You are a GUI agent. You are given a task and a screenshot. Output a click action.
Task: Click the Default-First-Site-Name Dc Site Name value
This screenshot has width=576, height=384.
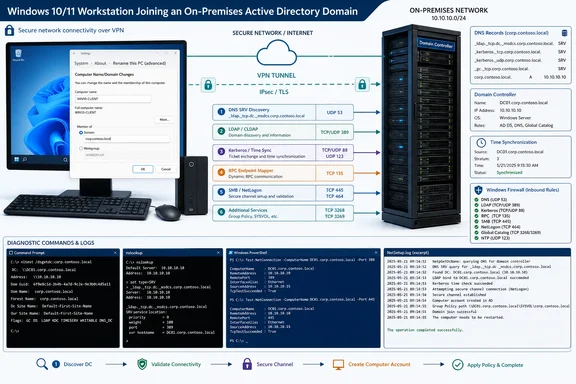click(x=66, y=306)
